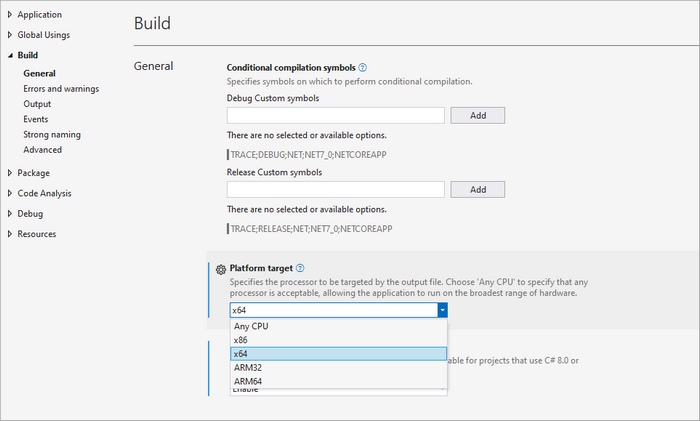Open the Strong naming page
700x421 pixels.
tap(52, 134)
